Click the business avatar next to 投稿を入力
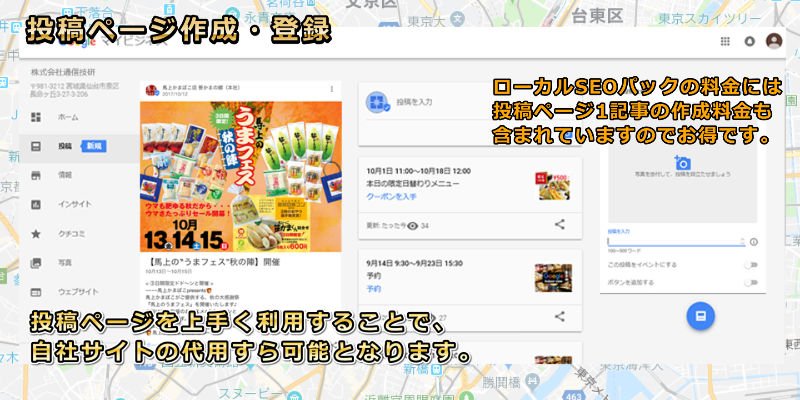This screenshot has height=400, width=800. (x=378, y=102)
